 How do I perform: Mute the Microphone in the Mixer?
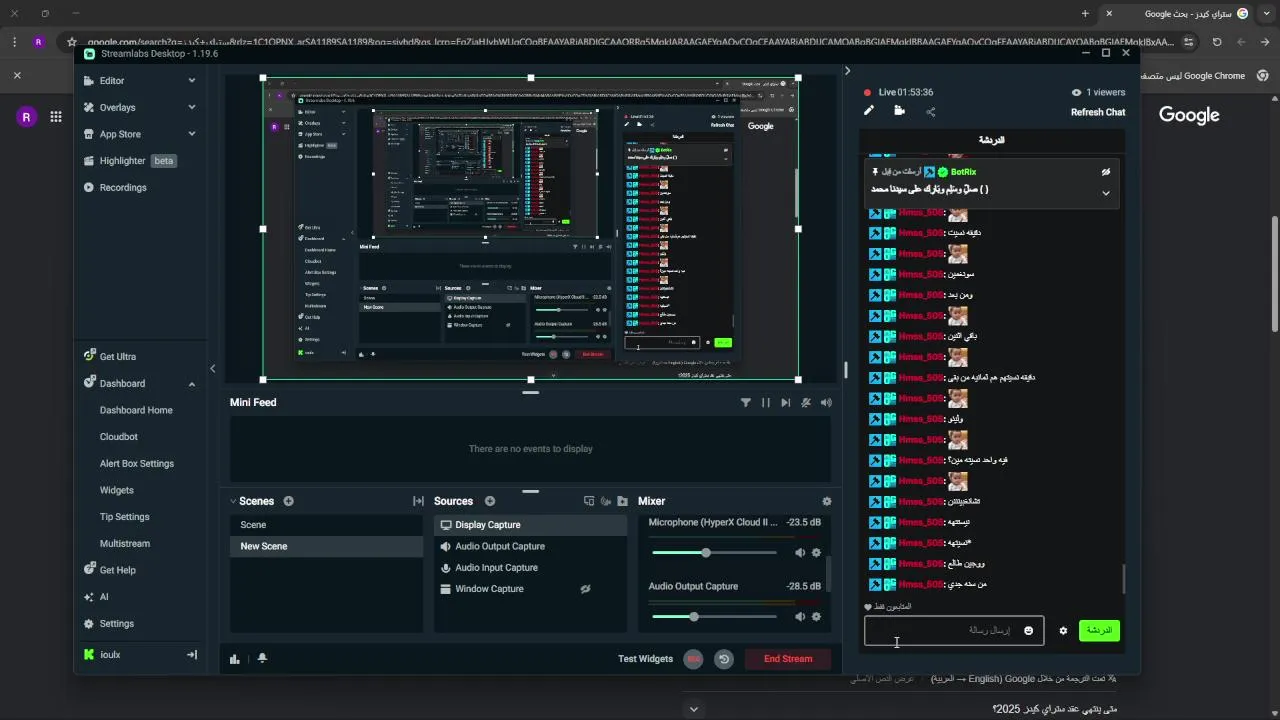point(800,553)
